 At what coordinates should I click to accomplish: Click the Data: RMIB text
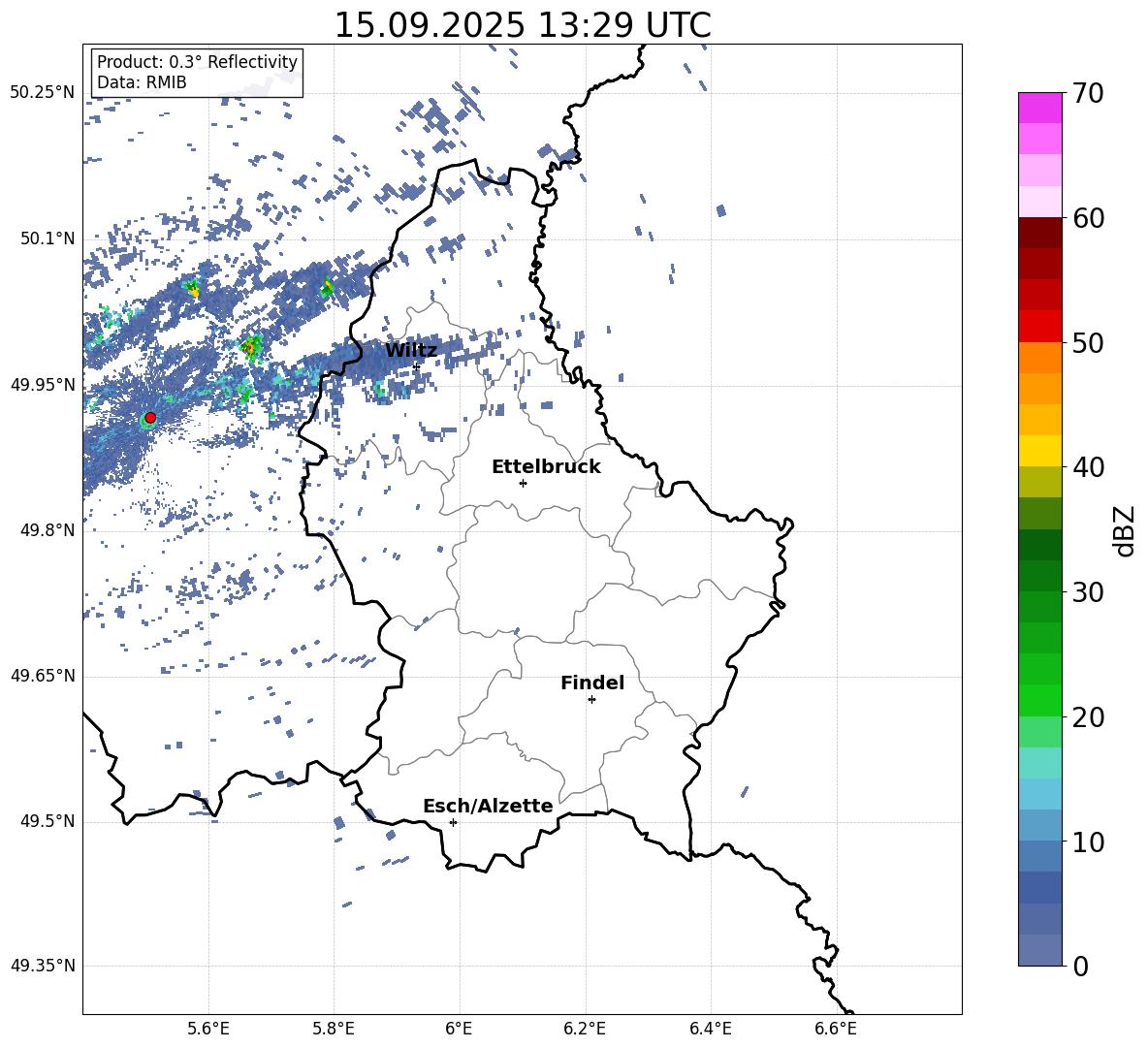[142, 82]
